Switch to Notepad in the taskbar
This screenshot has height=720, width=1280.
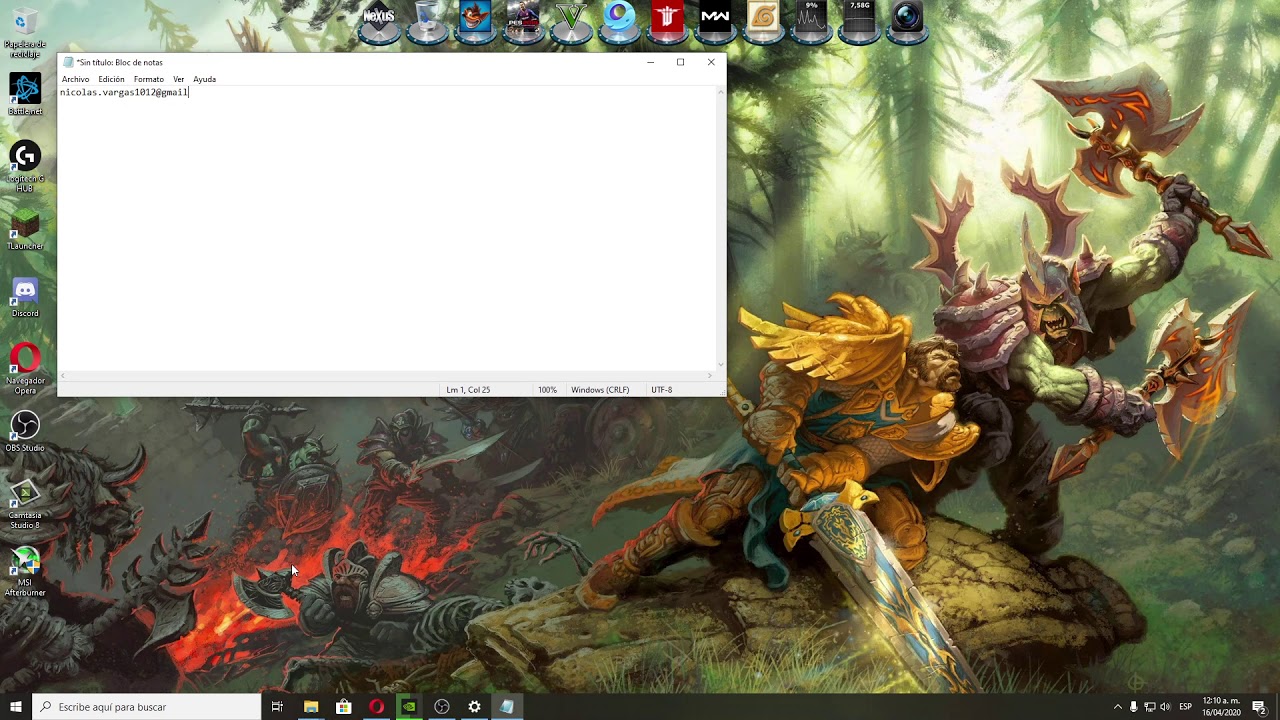507,707
